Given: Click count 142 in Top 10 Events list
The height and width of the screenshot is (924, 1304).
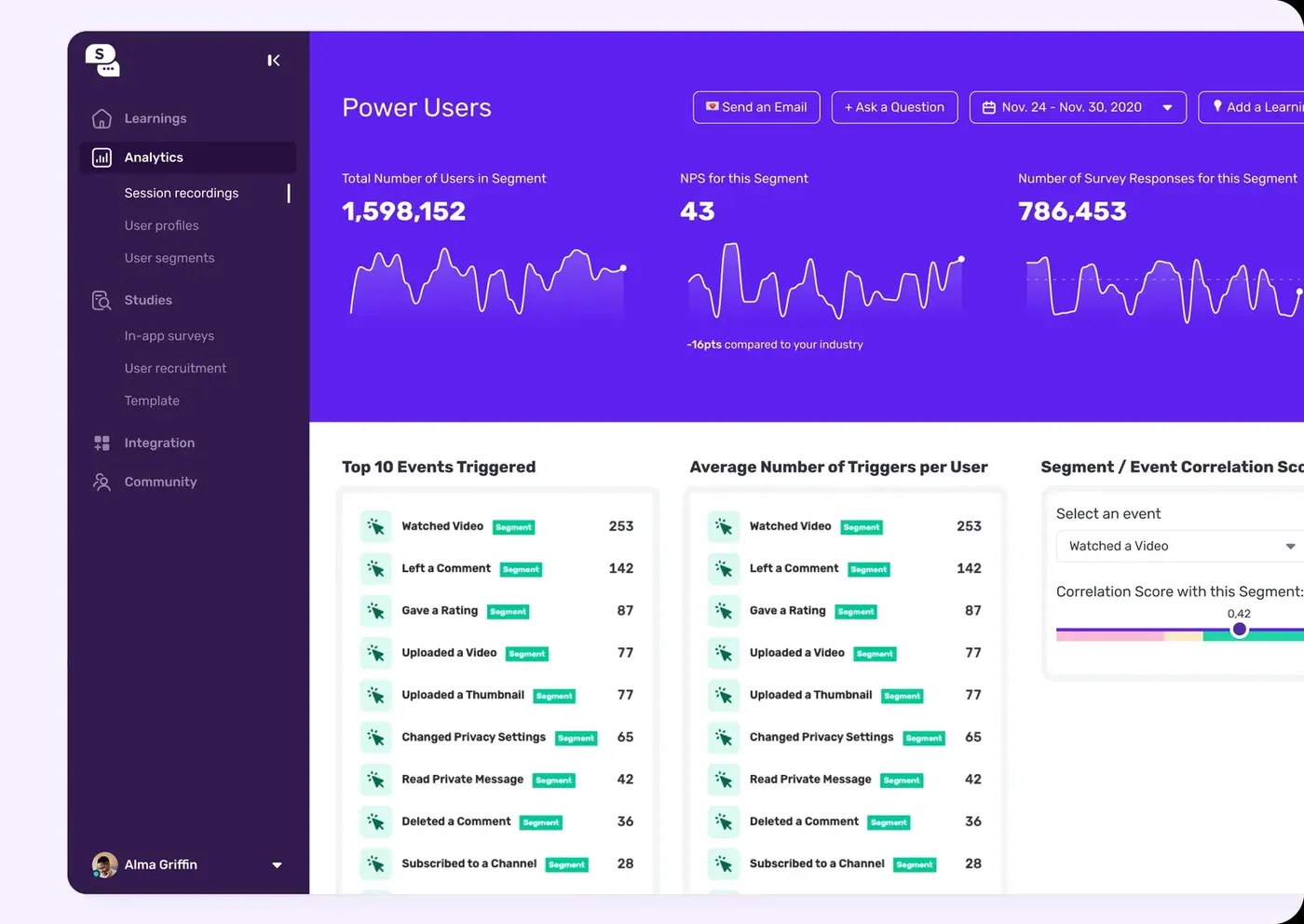Looking at the screenshot, I should 621,569.
